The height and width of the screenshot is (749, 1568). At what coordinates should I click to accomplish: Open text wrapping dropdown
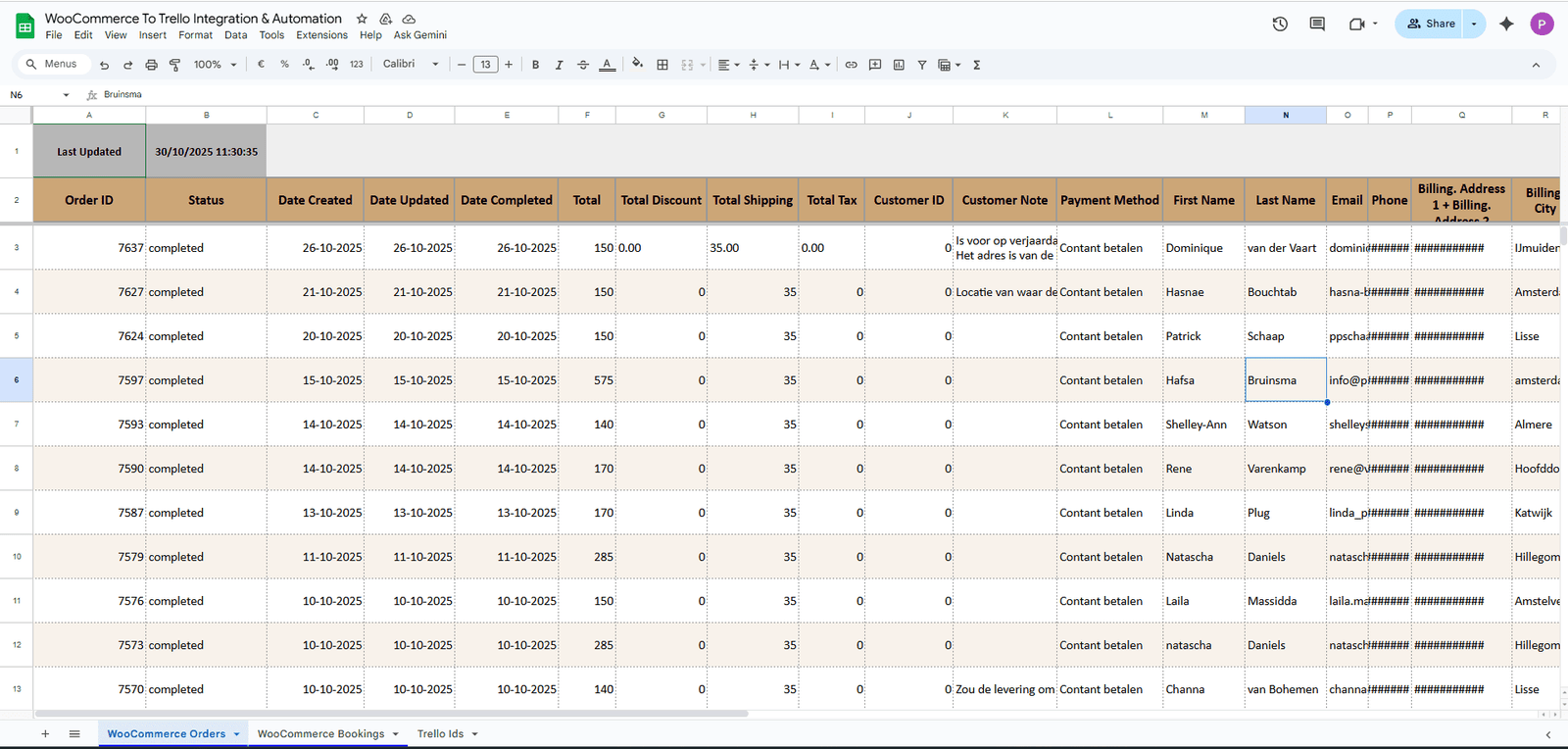pyautogui.click(x=789, y=65)
